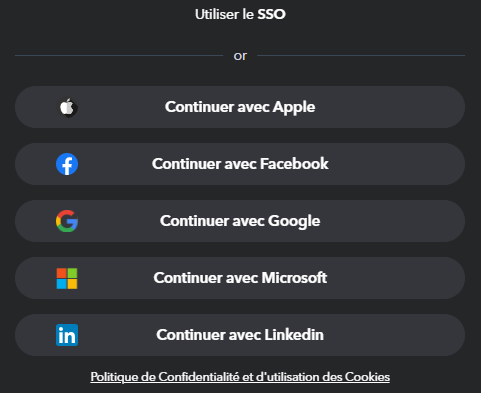
Task: Click blank area right of Linkedin label
Action: [x=394, y=335]
